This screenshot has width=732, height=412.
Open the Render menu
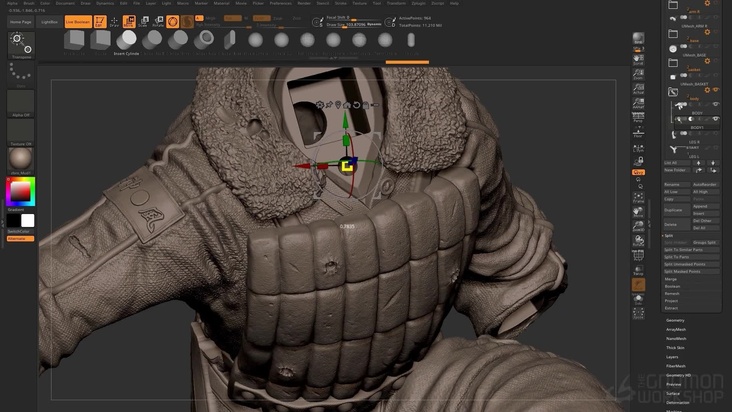tap(304, 3)
